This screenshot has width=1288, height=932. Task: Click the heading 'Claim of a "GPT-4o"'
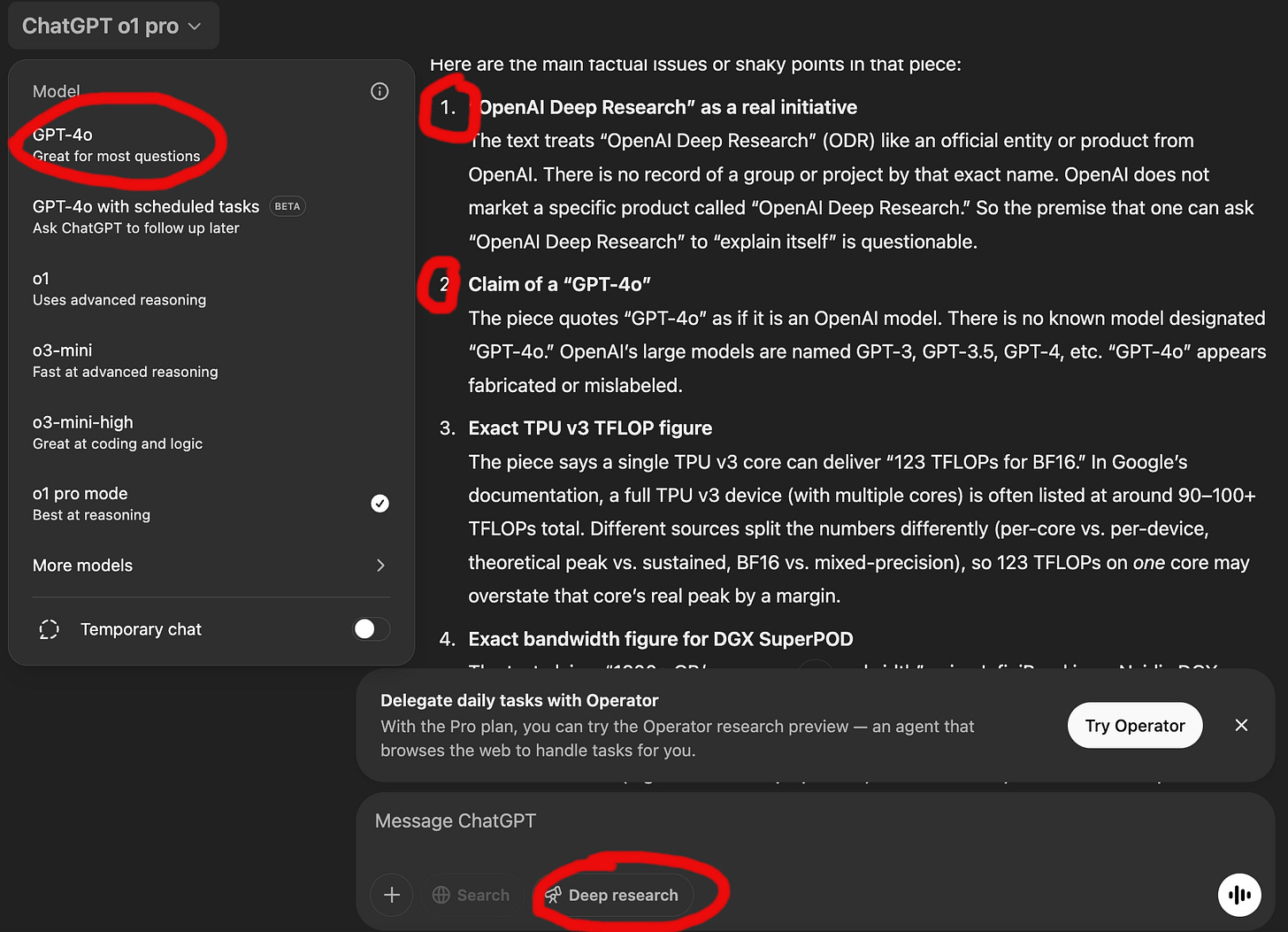(559, 284)
